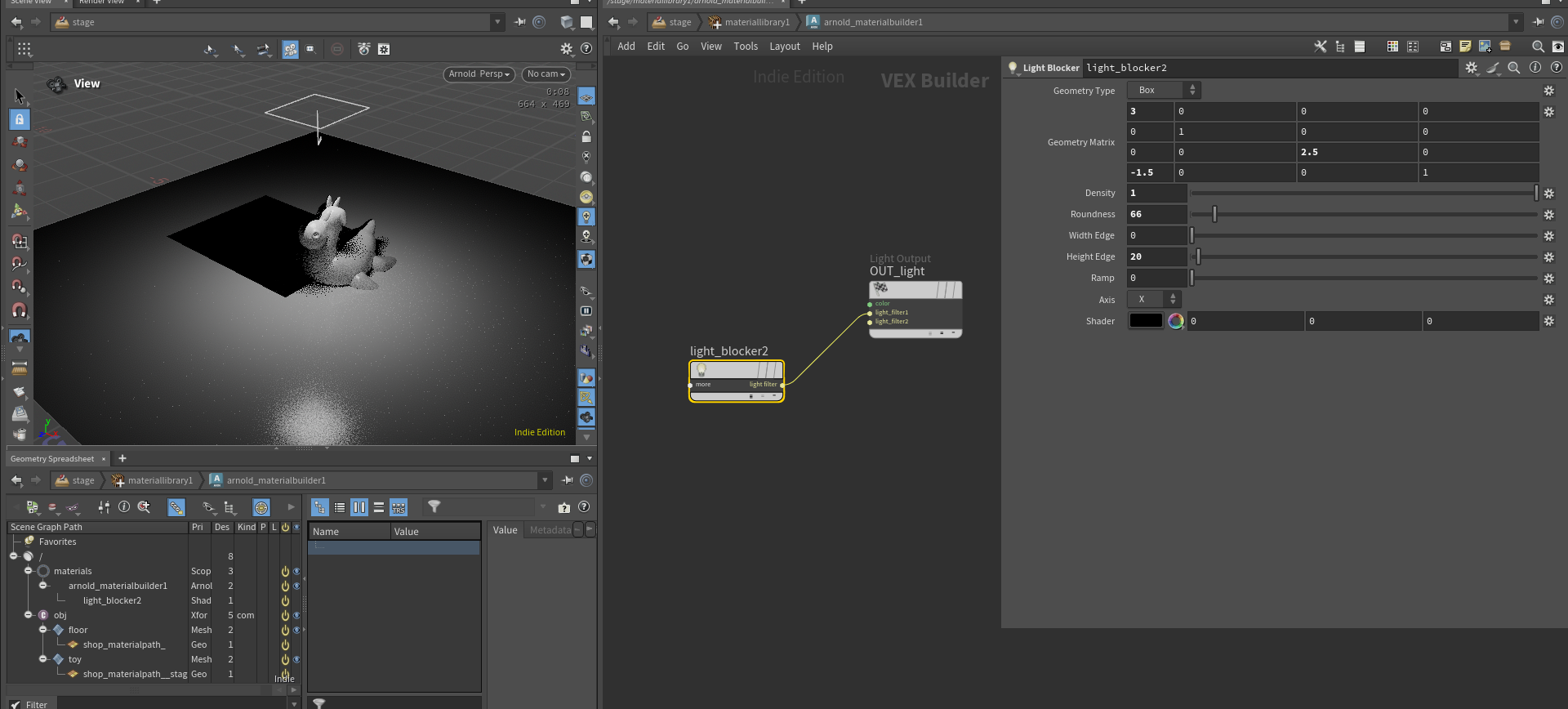The image size is (1568, 709).
Task: Toggle activation of the floor prim
Action: (x=285, y=630)
